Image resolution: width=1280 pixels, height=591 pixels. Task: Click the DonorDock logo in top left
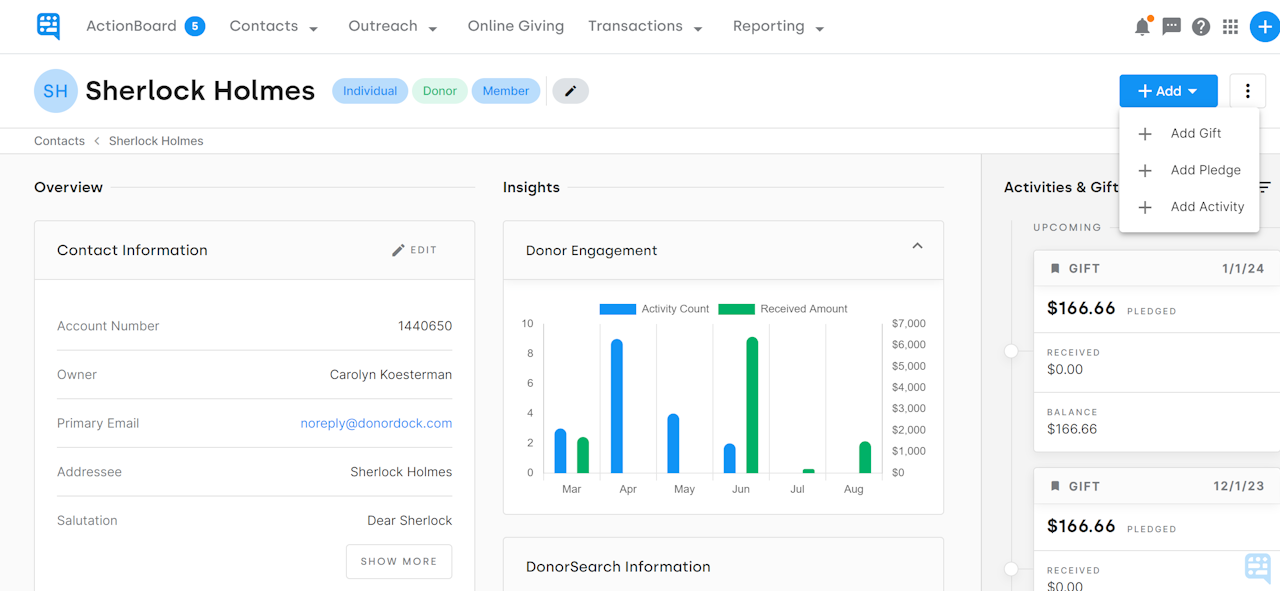[x=48, y=26]
